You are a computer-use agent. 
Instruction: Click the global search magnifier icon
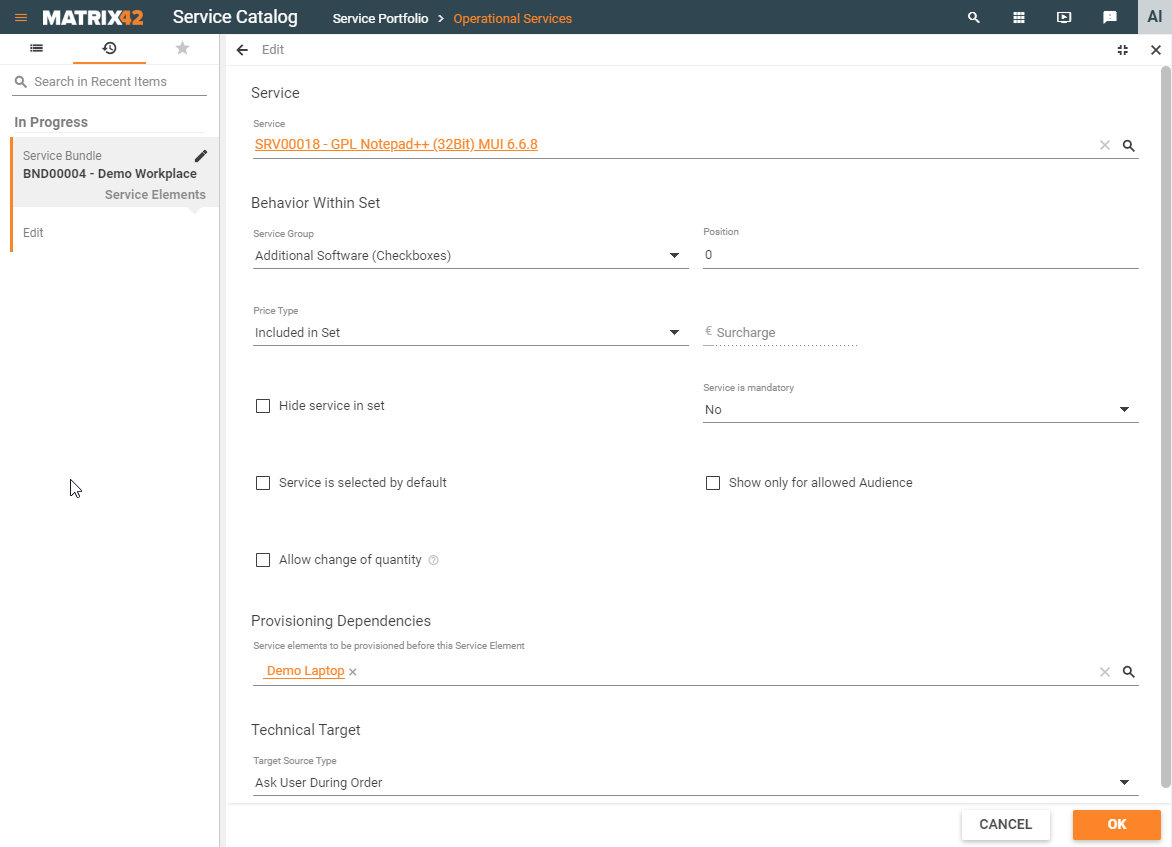[974, 18]
